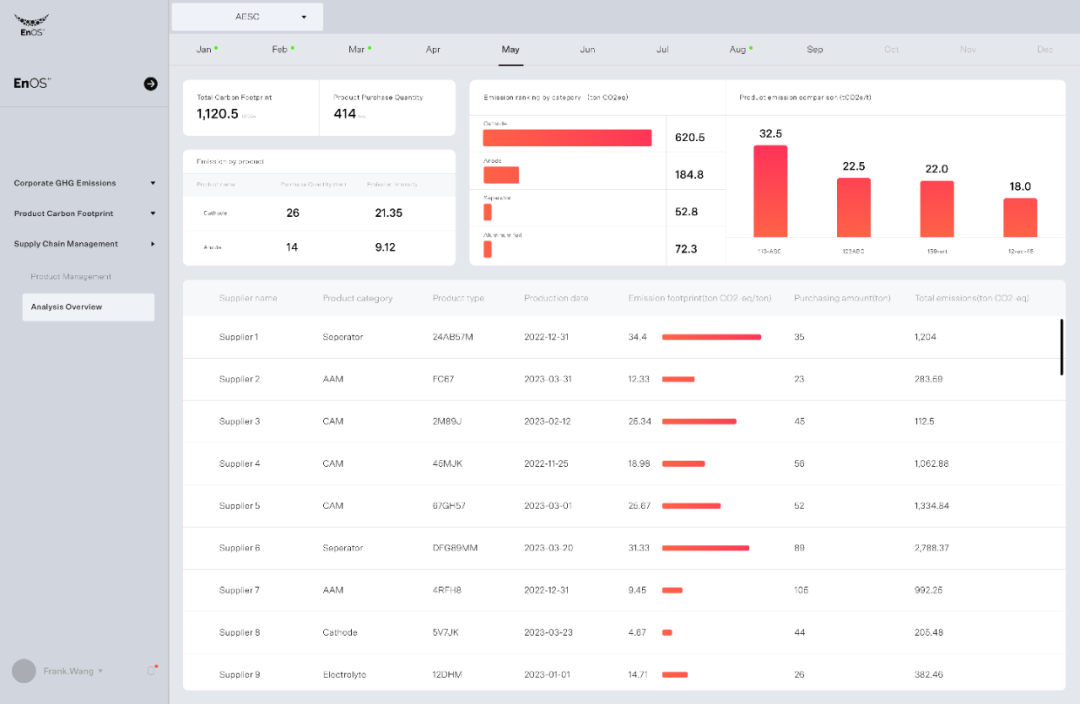Image resolution: width=1080 pixels, height=704 pixels.
Task: Open the Frank.Wang user dropdown arrow
Action: (100, 671)
